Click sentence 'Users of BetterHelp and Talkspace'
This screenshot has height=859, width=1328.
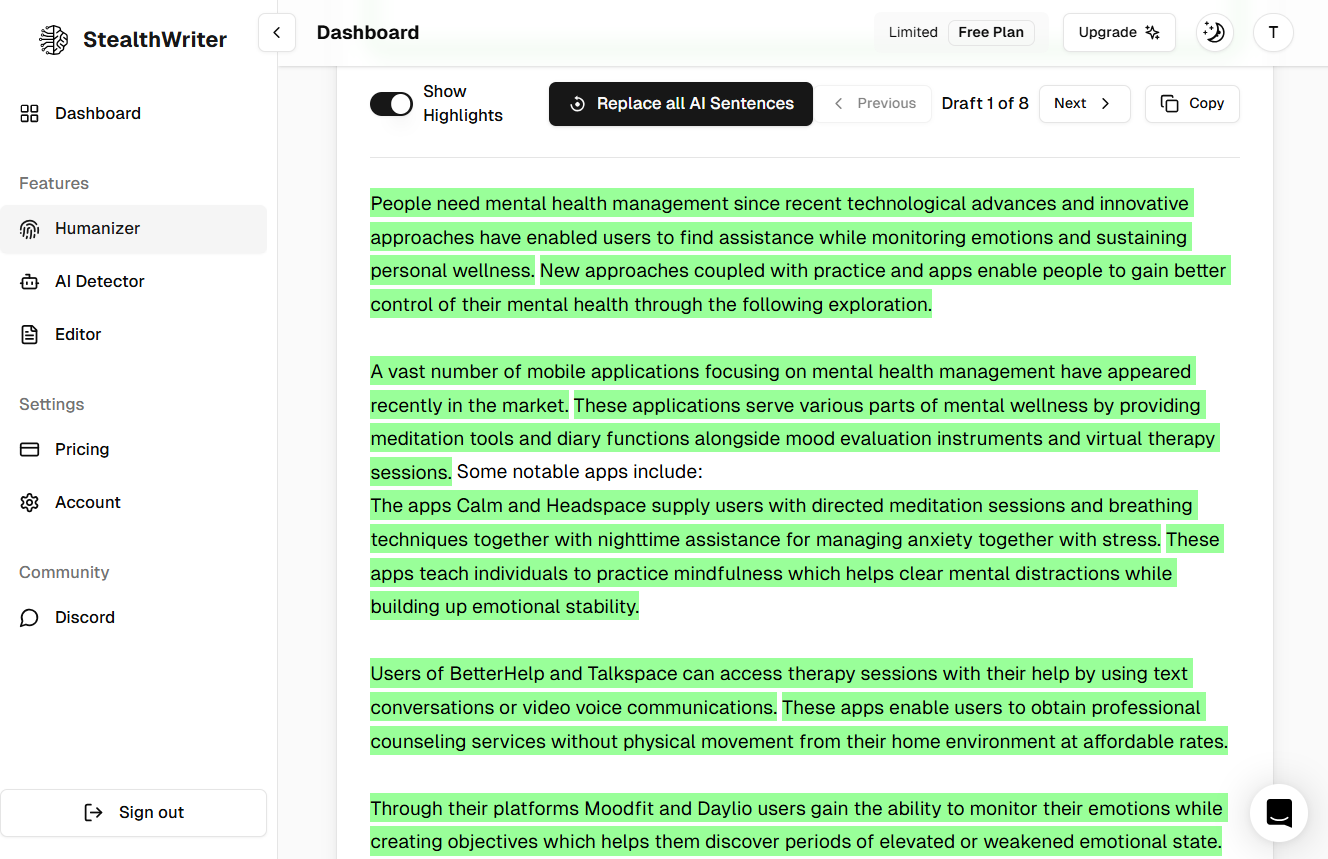781,690
